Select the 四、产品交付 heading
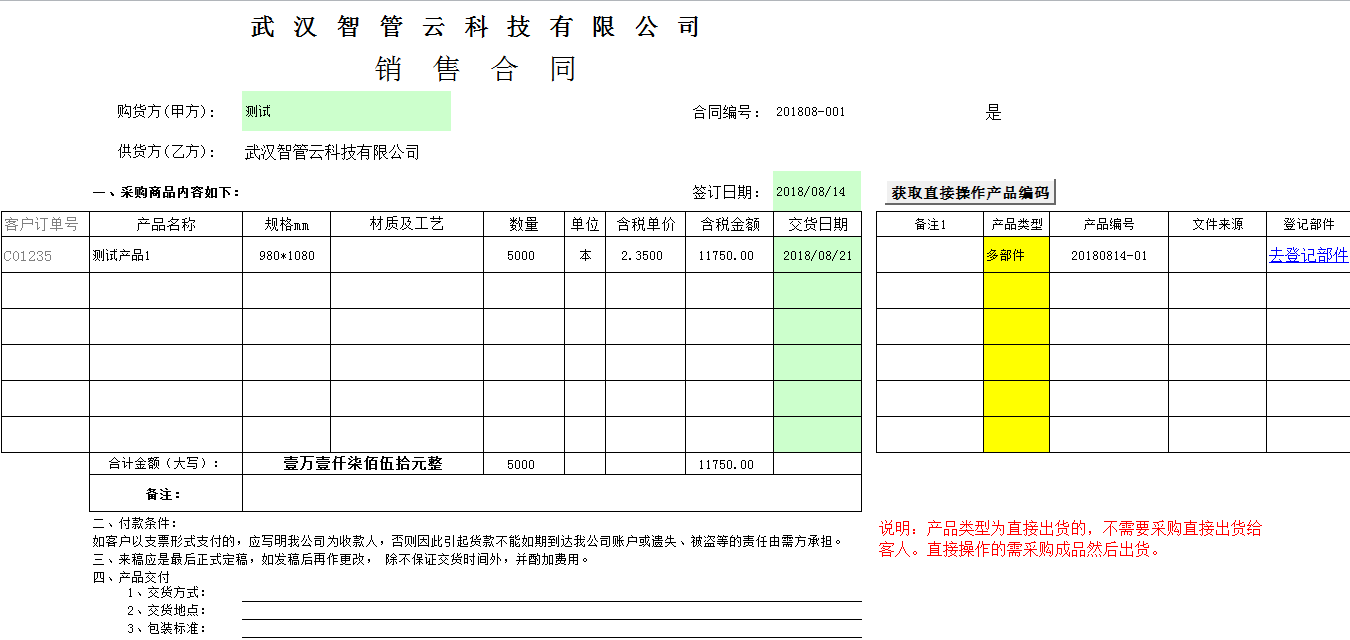 tap(131, 577)
